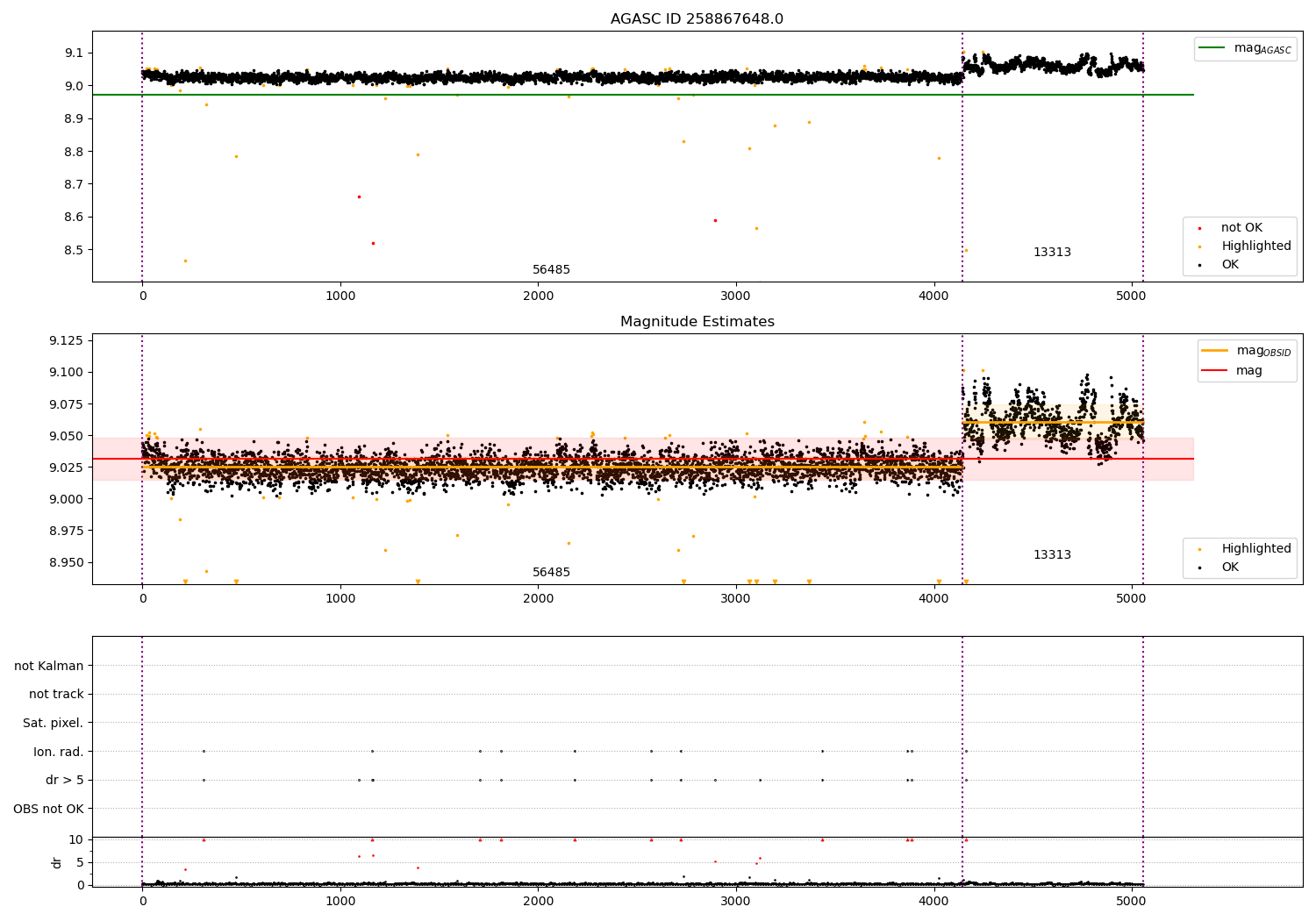Click the "Sat. pixel." axis label
Image resolution: width=1316 pixels, height=921 pixels.
(54, 724)
